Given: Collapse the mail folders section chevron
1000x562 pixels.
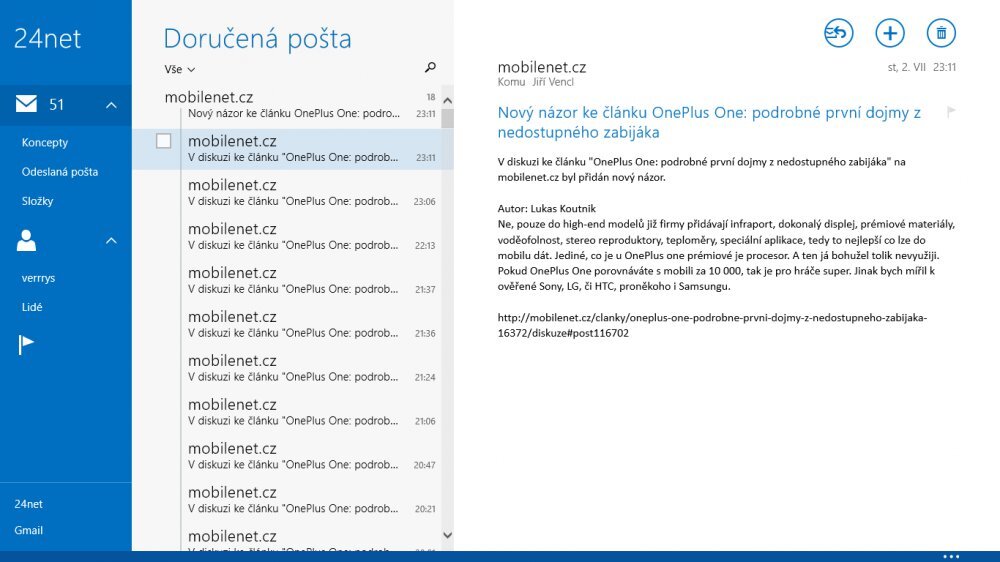Looking at the screenshot, I should tap(111, 105).
